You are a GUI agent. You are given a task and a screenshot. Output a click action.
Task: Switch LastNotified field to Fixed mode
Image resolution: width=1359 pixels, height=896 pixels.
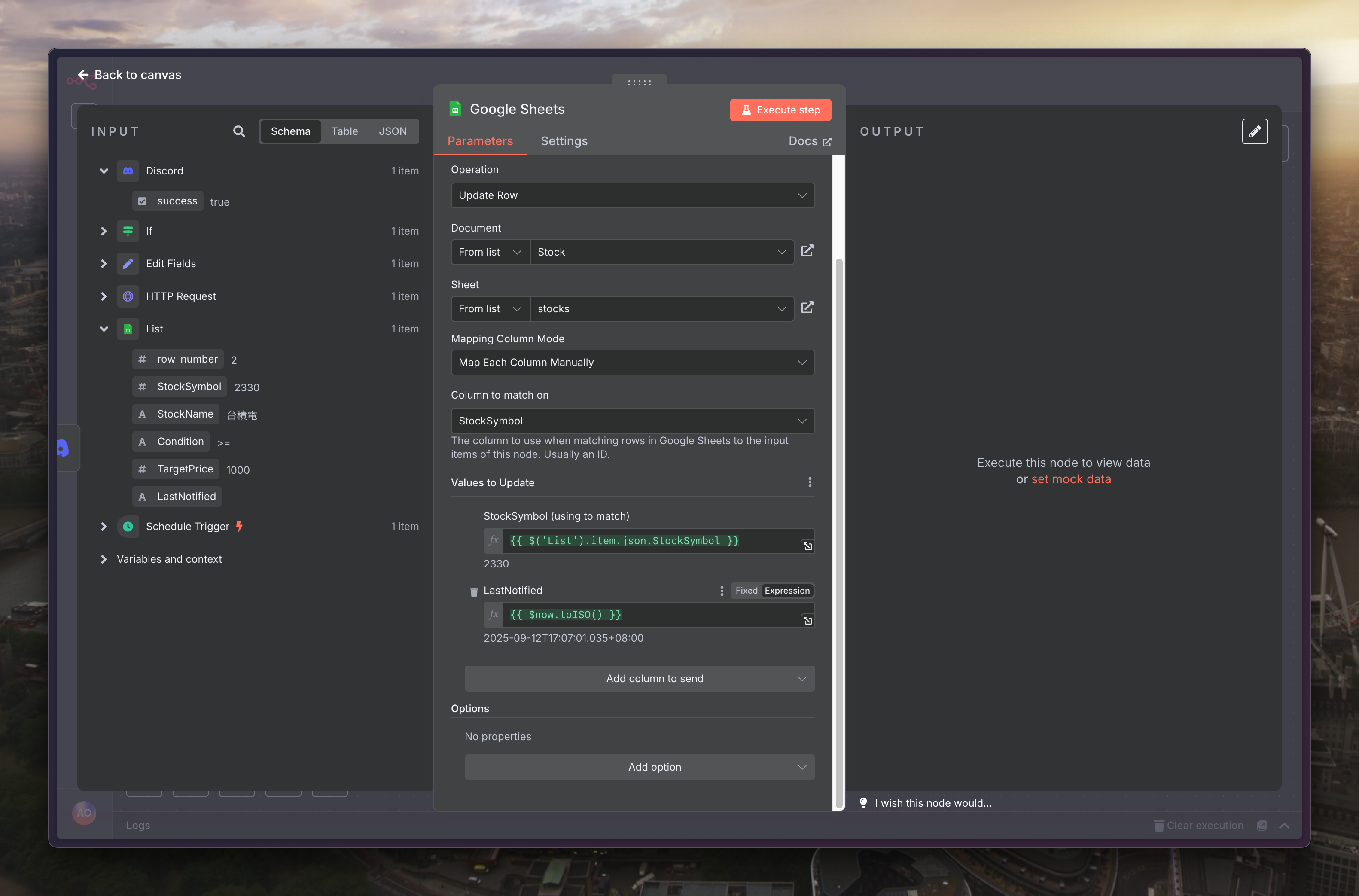[746, 590]
